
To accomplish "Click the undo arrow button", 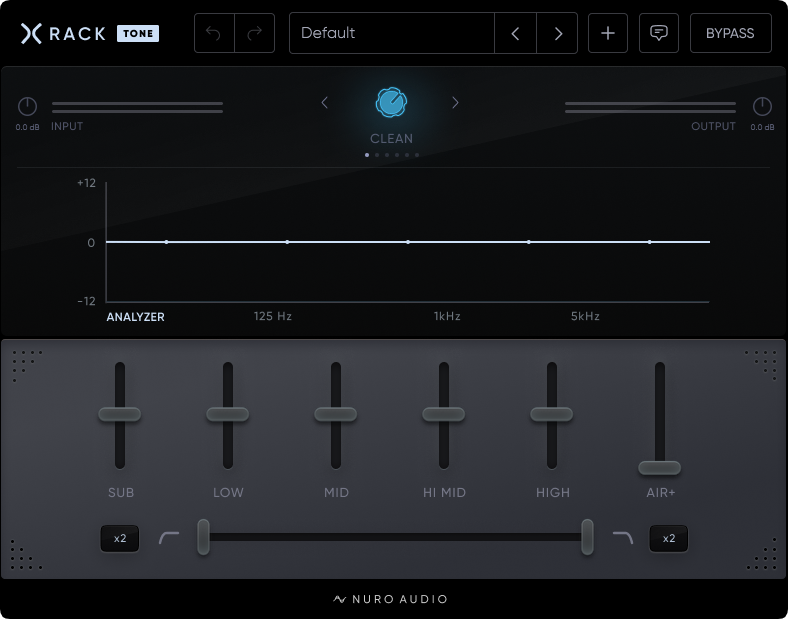I will (214, 33).
